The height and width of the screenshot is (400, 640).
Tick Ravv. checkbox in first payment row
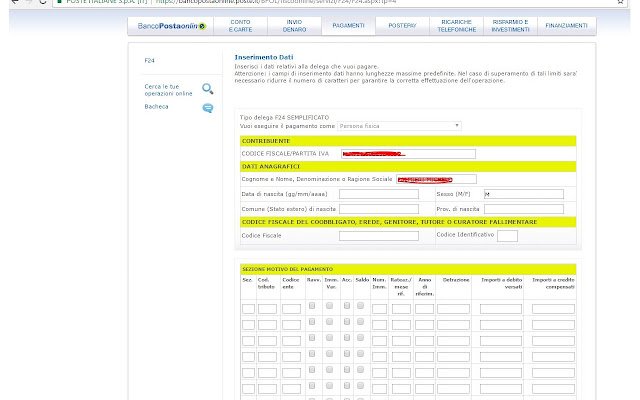pos(312,306)
